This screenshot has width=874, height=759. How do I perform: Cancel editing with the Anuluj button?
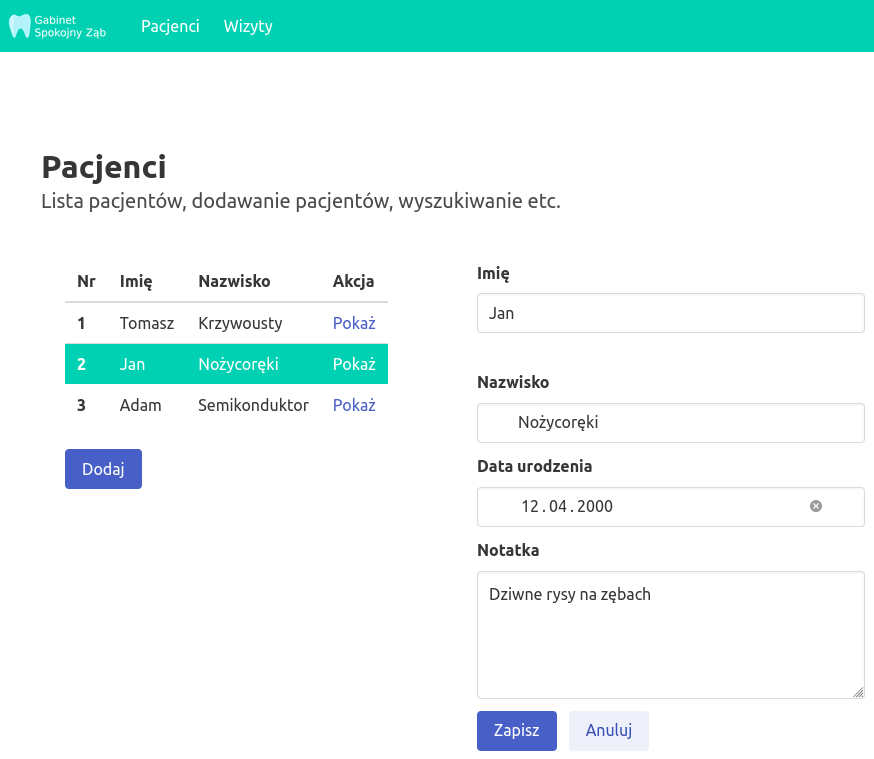point(609,730)
